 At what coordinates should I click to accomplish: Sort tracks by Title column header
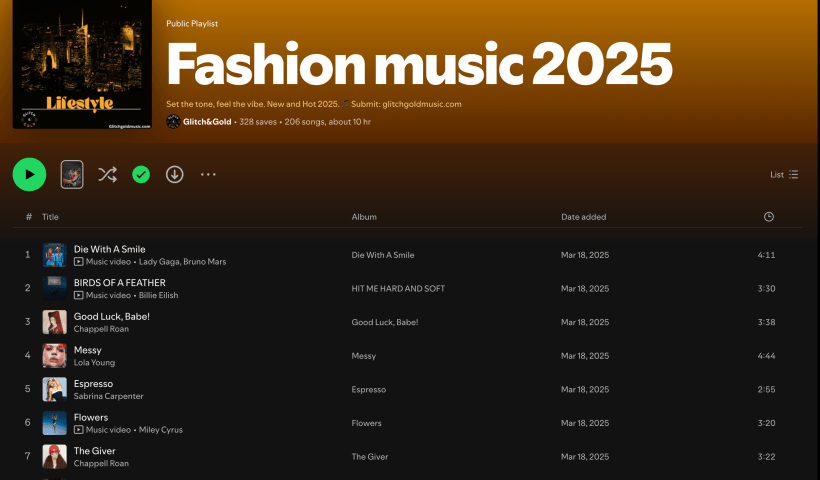point(50,217)
